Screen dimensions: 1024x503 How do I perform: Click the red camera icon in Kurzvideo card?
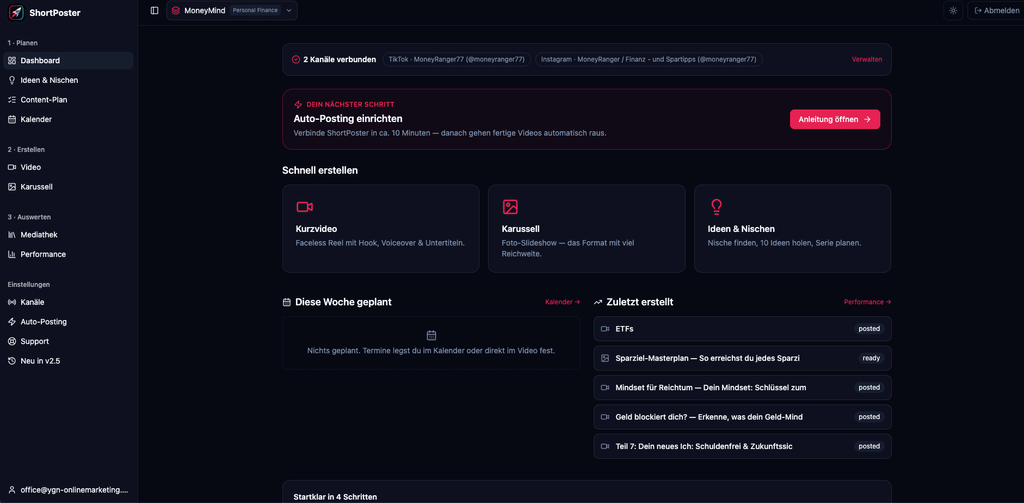pyautogui.click(x=304, y=207)
